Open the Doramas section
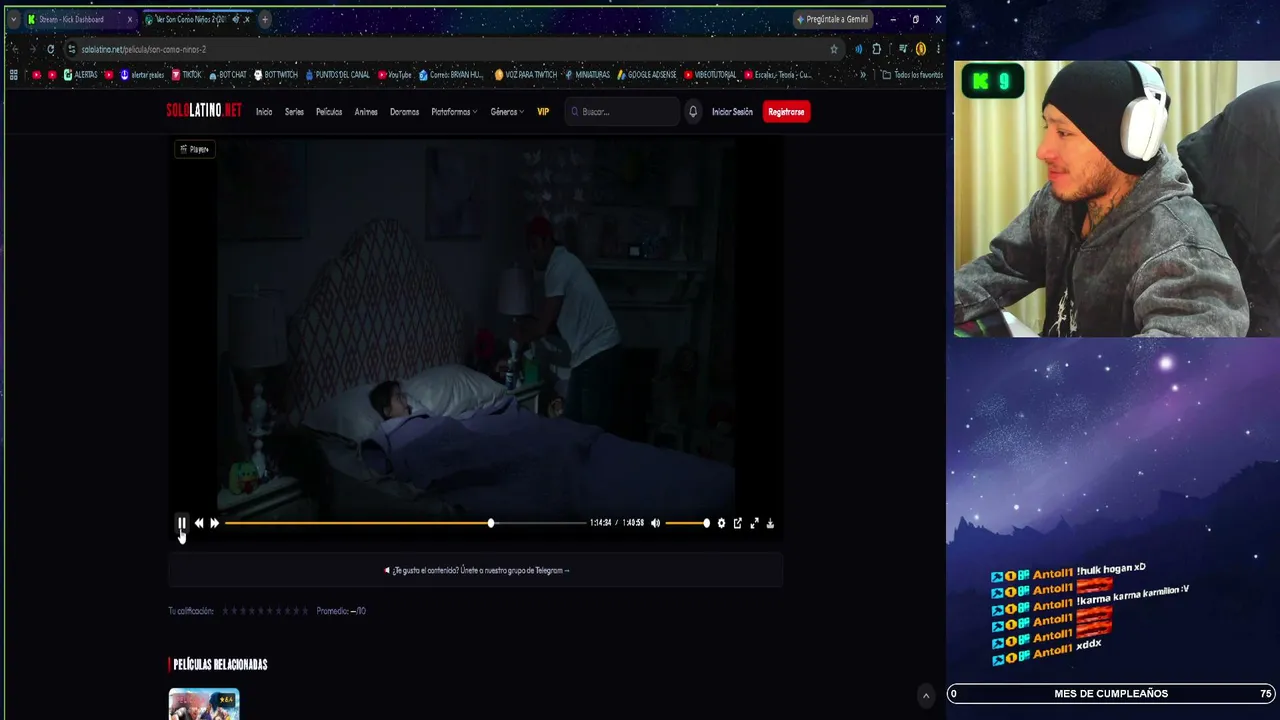This screenshot has height=720, width=1280. click(x=405, y=112)
